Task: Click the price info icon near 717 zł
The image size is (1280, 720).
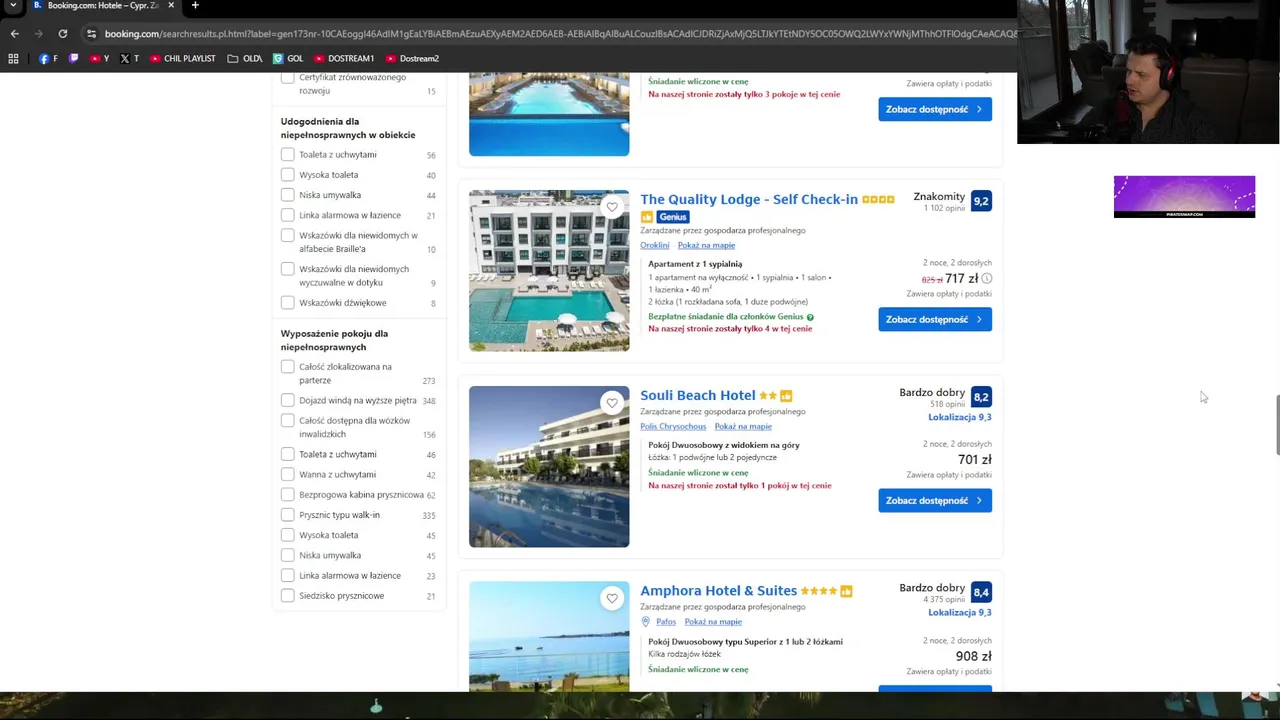Action: [x=987, y=279]
